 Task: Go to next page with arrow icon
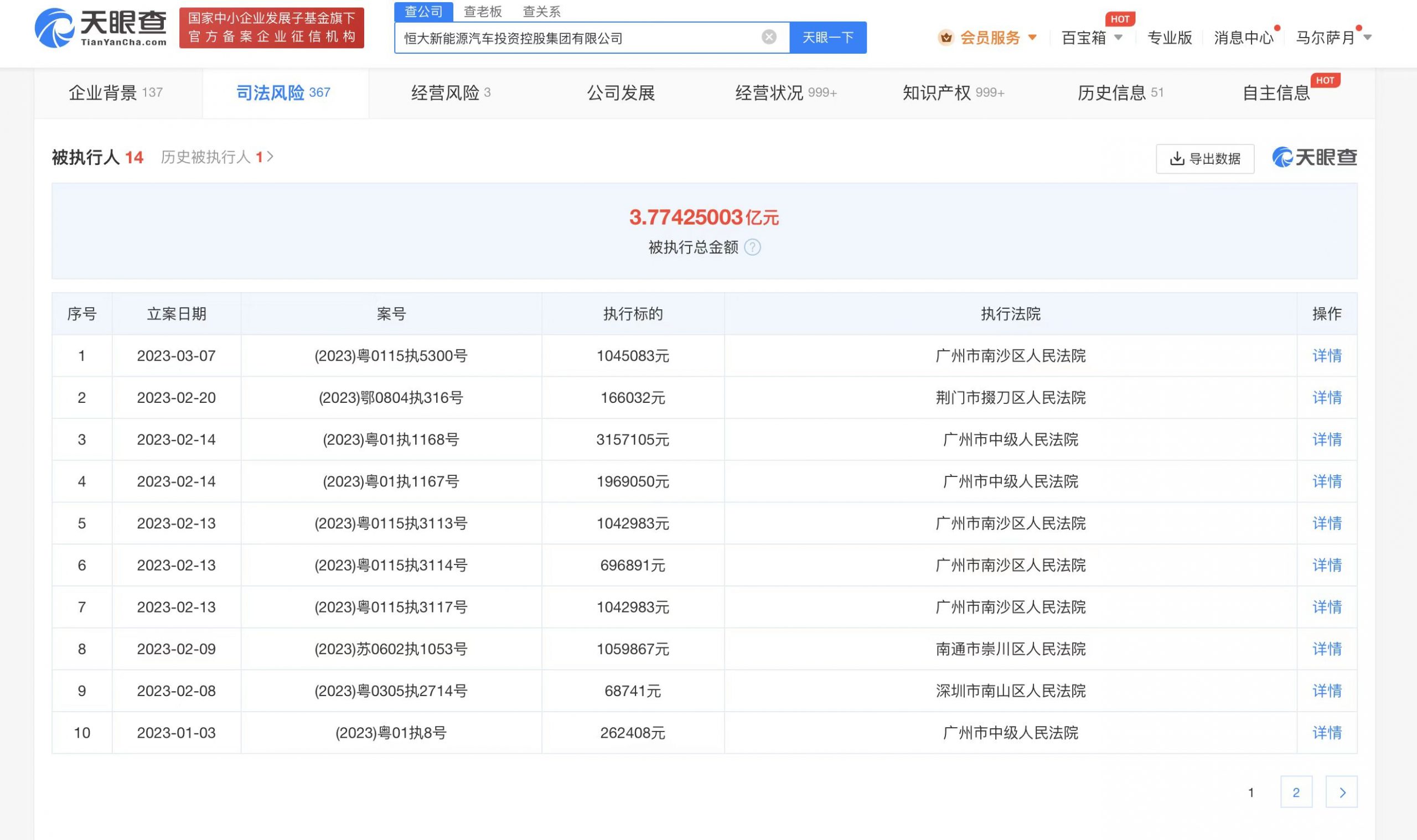pyautogui.click(x=1341, y=792)
